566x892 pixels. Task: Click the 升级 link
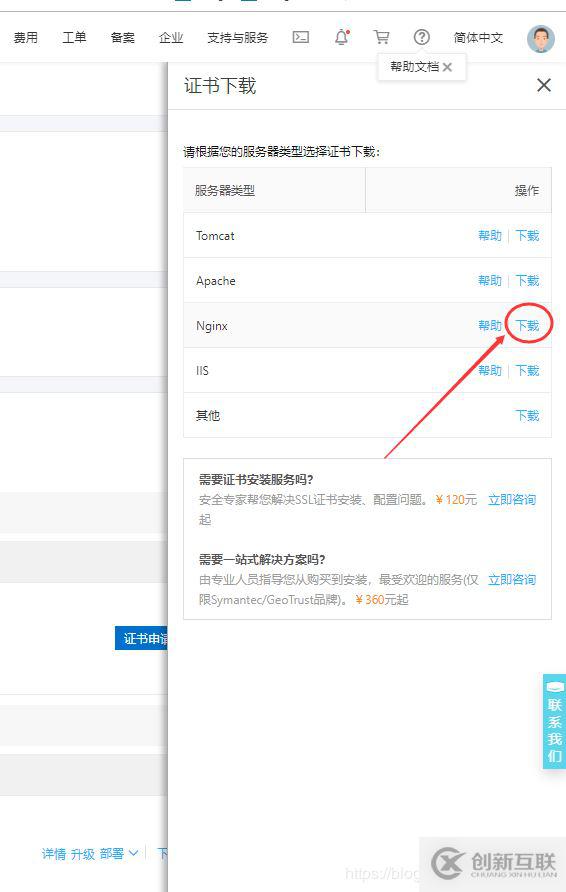(x=83, y=854)
